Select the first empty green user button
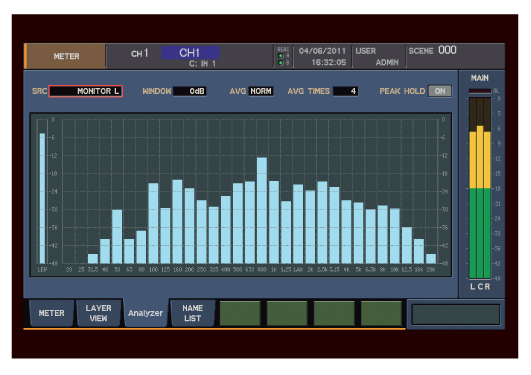The height and width of the screenshot is (375, 531). click(240, 313)
